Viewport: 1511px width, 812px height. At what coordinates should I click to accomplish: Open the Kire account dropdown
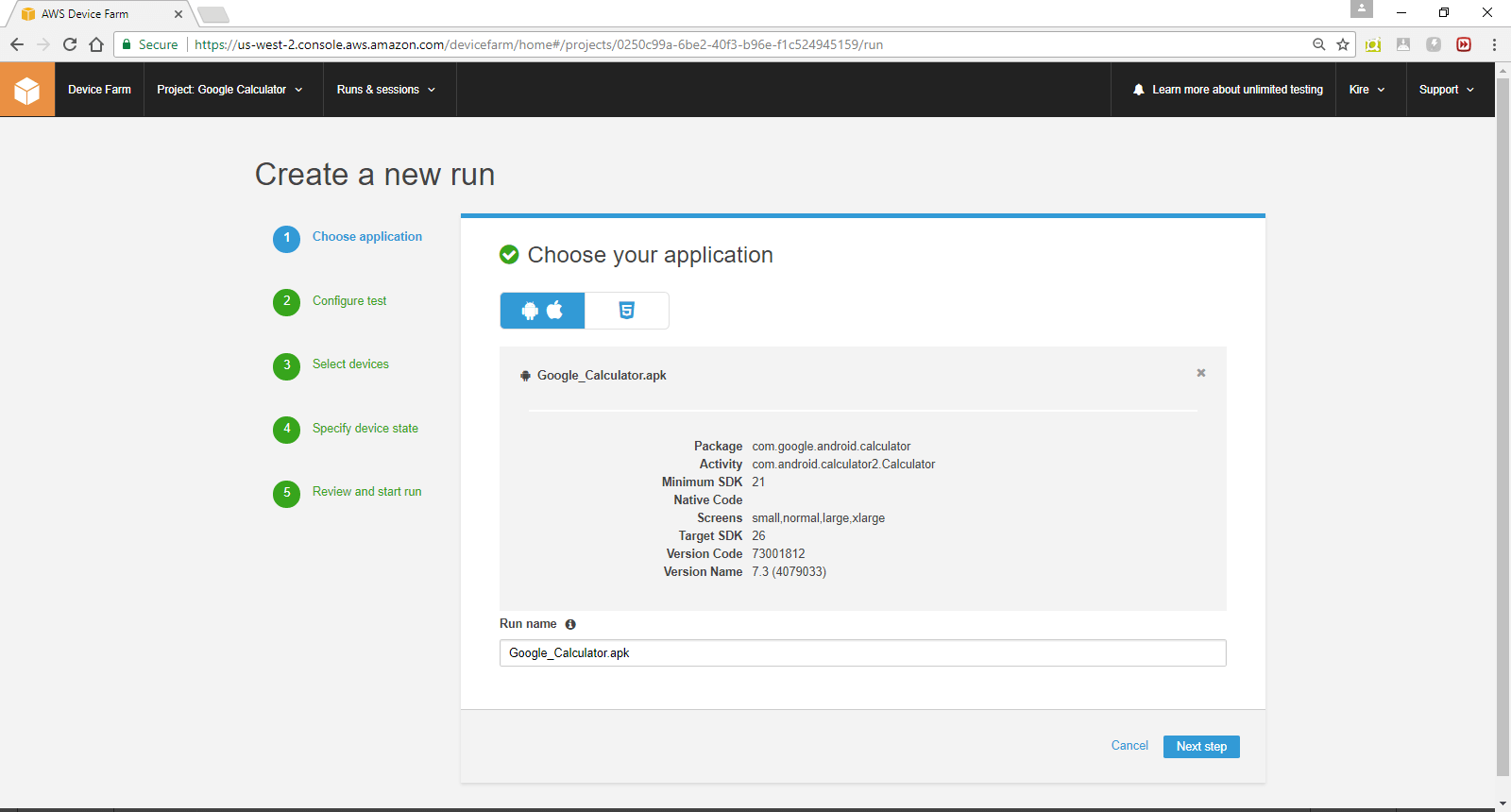1367,90
